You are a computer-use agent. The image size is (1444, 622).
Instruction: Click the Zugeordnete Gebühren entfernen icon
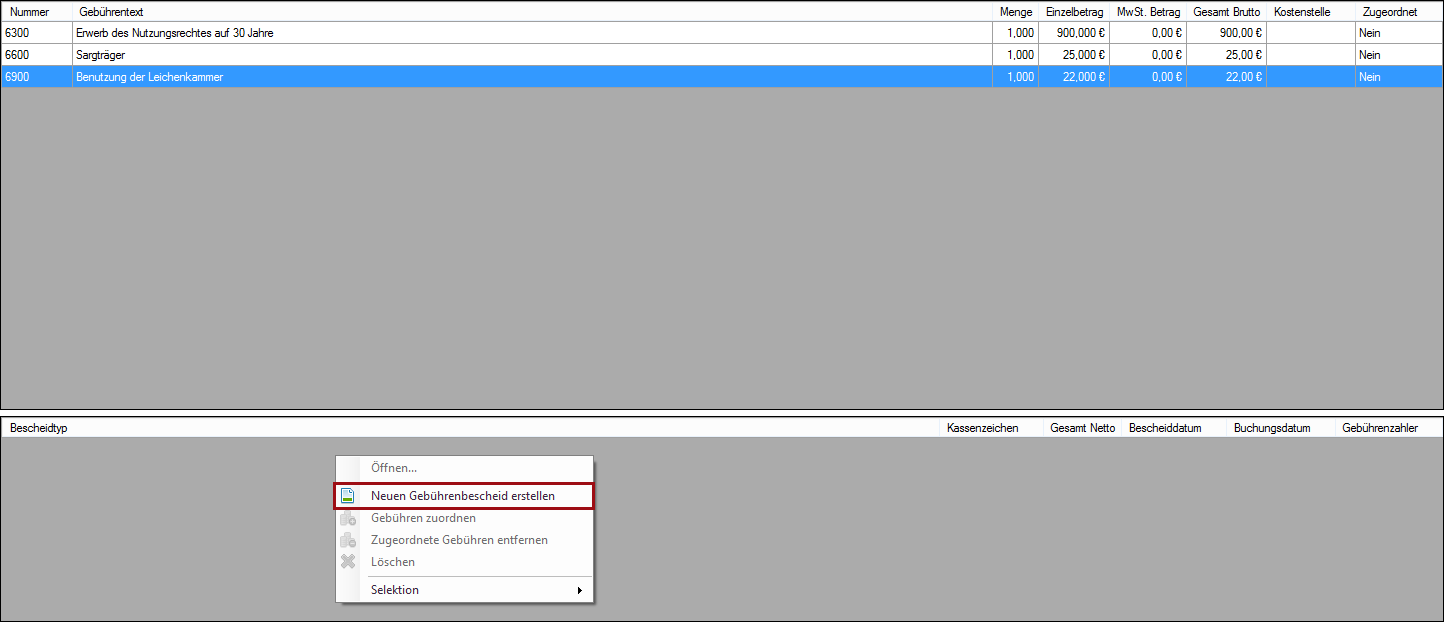[x=348, y=540]
